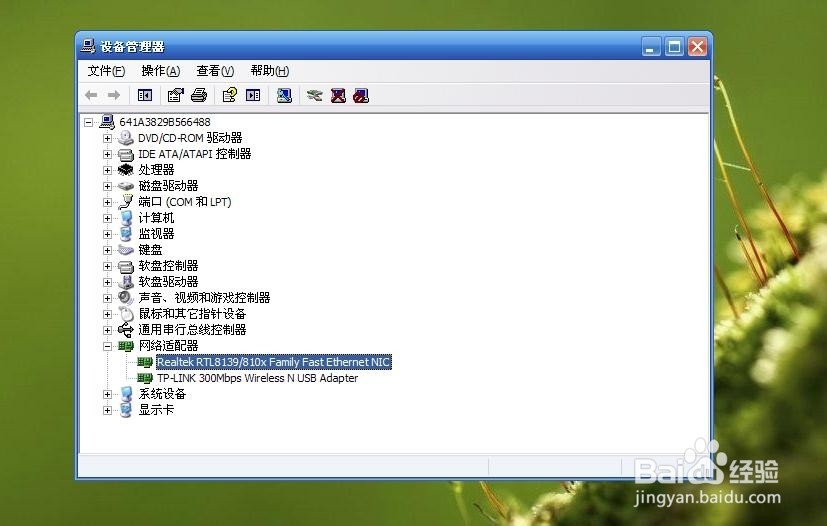Viewport: 827px width, 526px height.
Task: Click the COM and LPT ports icon
Action: (x=126, y=202)
